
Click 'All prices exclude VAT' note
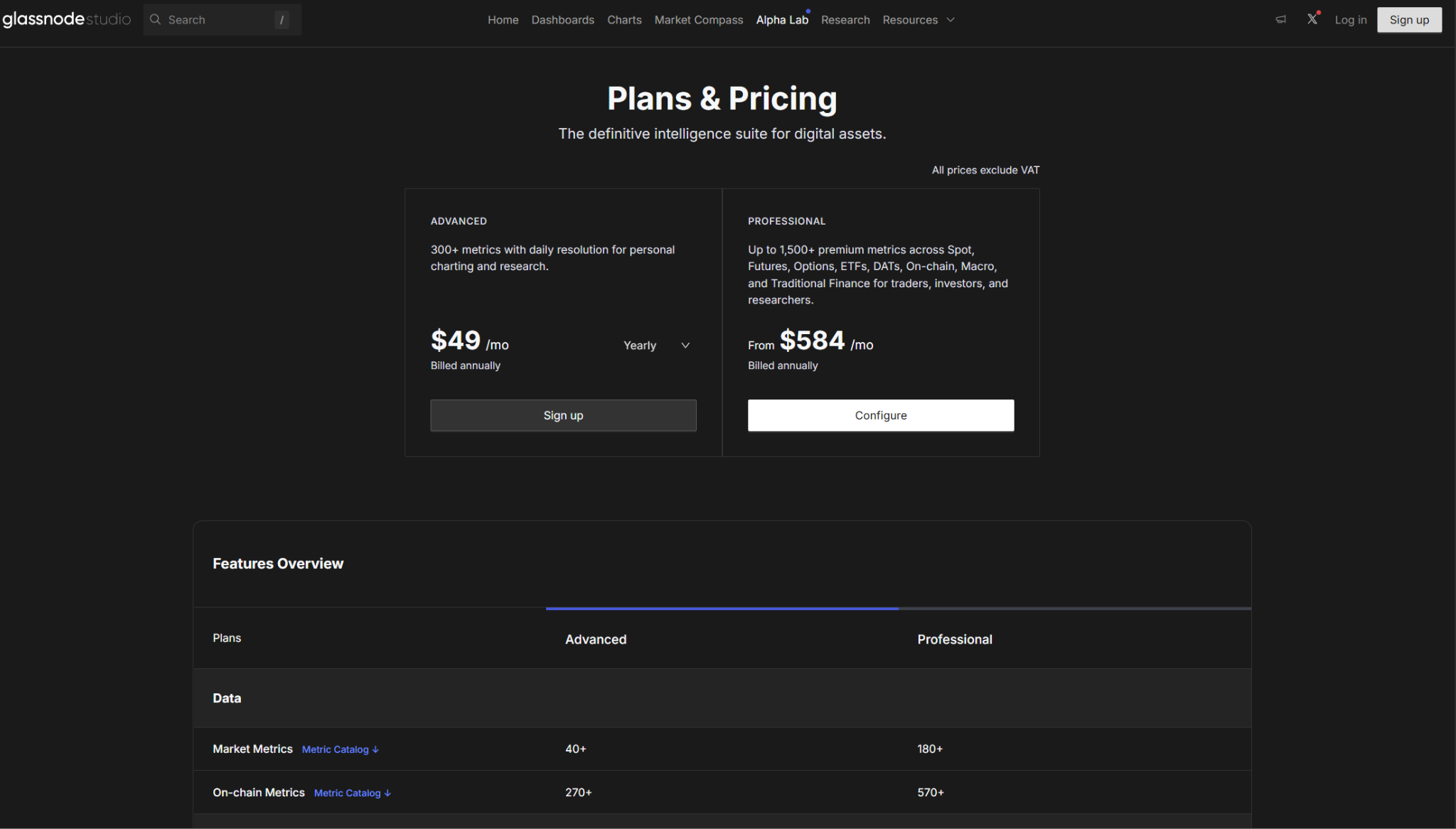tap(985, 170)
